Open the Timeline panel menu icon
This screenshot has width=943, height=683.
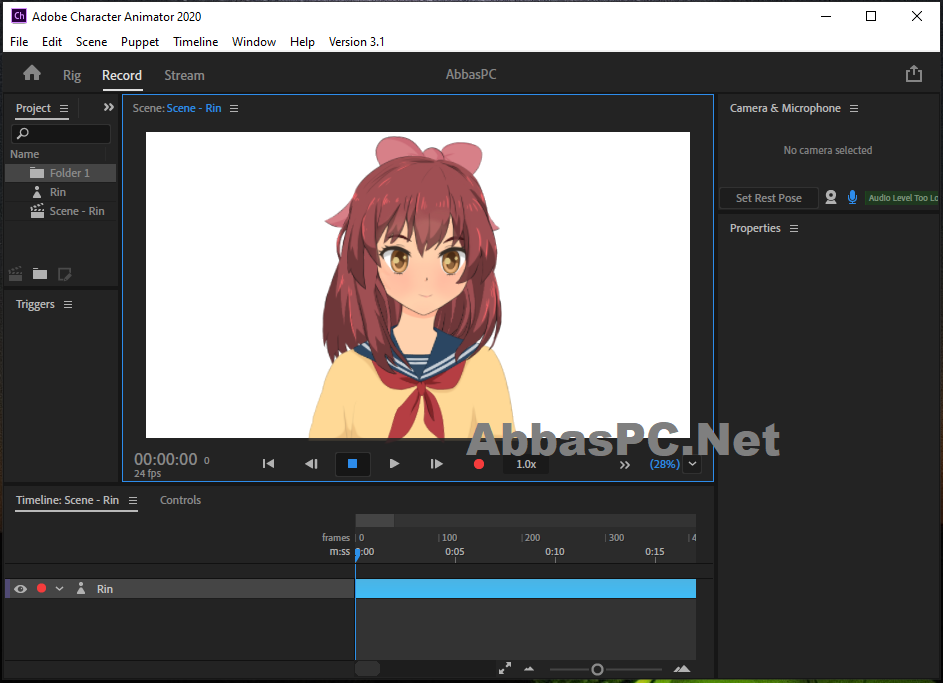point(133,500)
